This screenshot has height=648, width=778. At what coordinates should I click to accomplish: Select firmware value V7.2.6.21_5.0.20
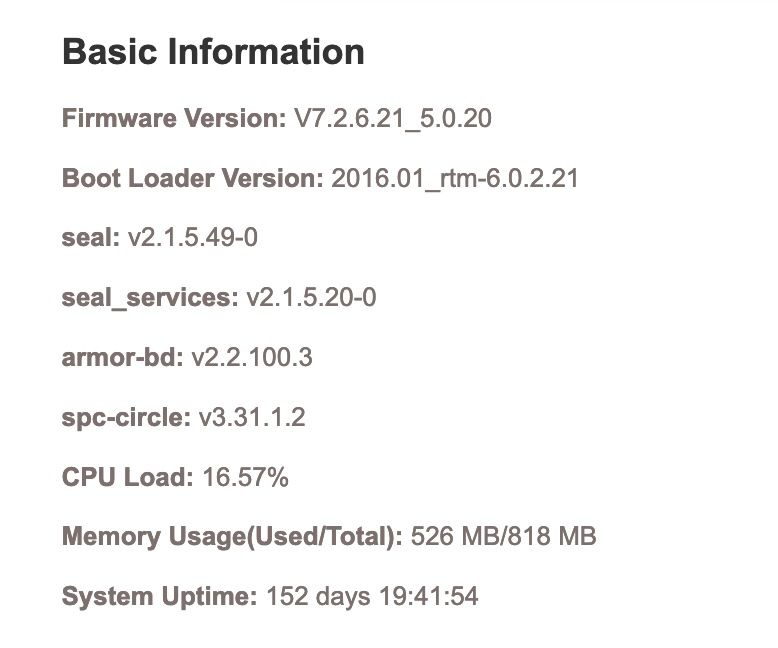point(392,119)
